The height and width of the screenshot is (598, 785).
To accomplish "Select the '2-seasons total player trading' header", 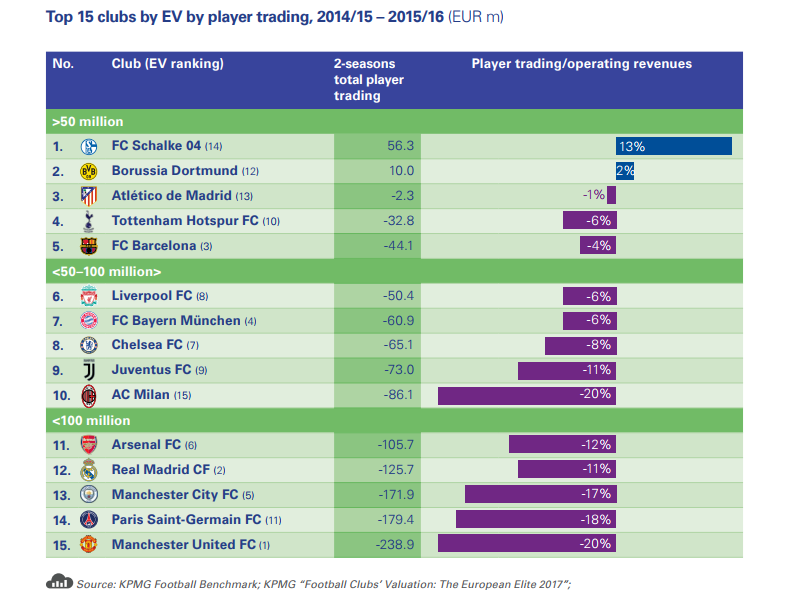I will click(369, 80).
